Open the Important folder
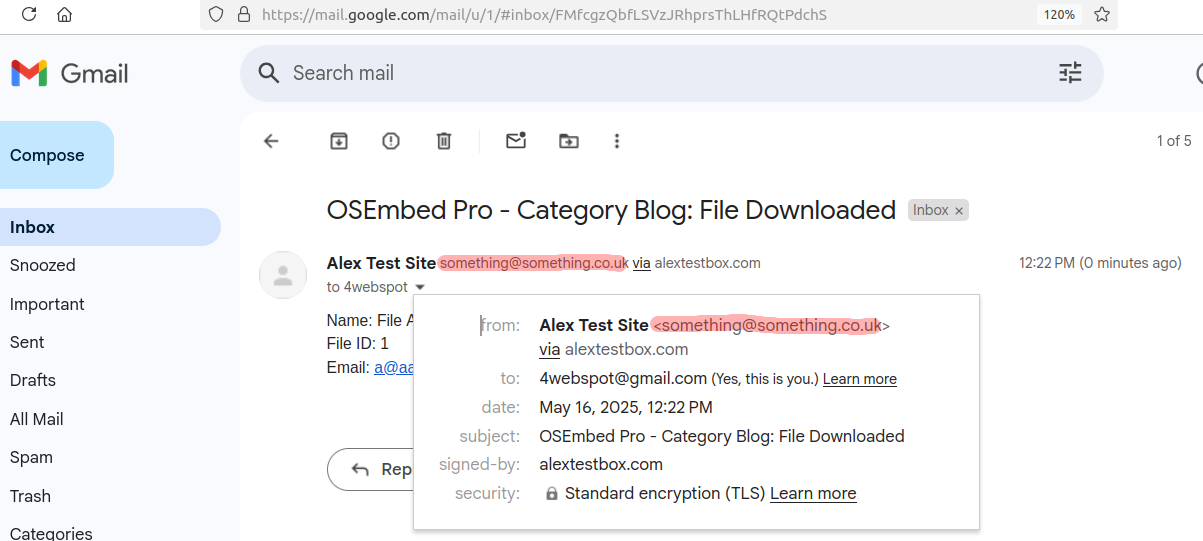Viewport: 1203px width, 541px height. tap(47, 304)
